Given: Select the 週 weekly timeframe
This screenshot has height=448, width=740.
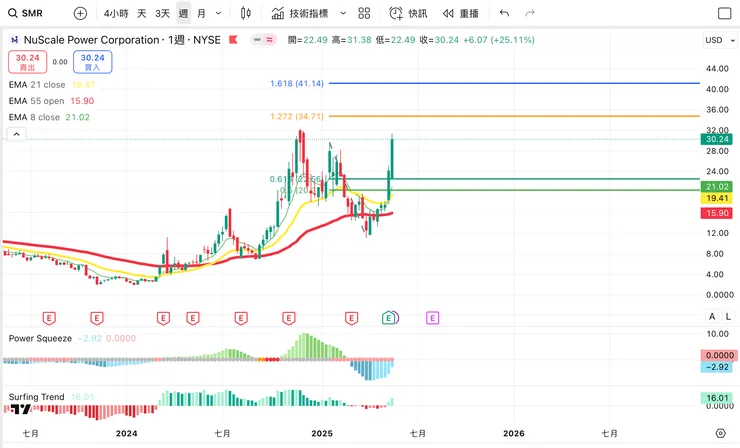Looking at the screenshot, I should pos(183,13).
